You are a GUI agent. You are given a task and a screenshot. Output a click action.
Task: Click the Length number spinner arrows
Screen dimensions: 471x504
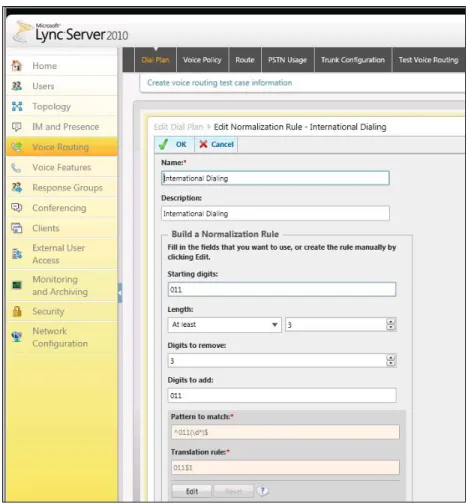tap(391, 324)
